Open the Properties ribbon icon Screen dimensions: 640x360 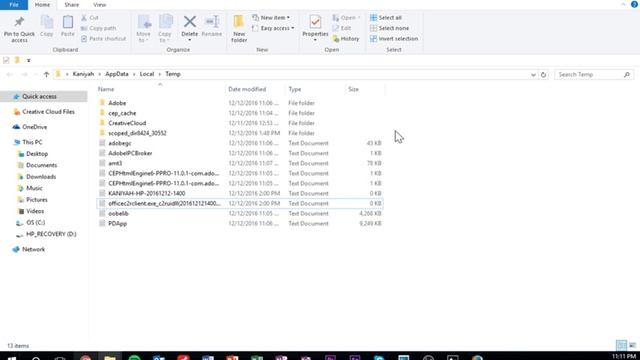(315, 22)
